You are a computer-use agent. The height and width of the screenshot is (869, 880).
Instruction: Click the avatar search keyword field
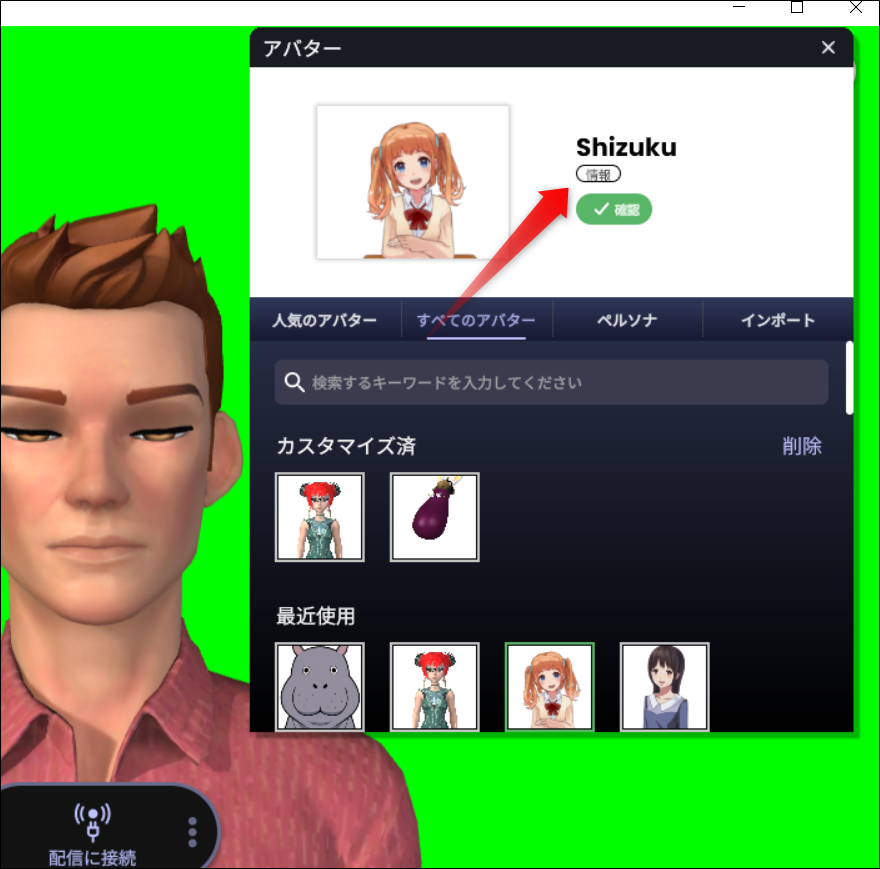point(551,382)
